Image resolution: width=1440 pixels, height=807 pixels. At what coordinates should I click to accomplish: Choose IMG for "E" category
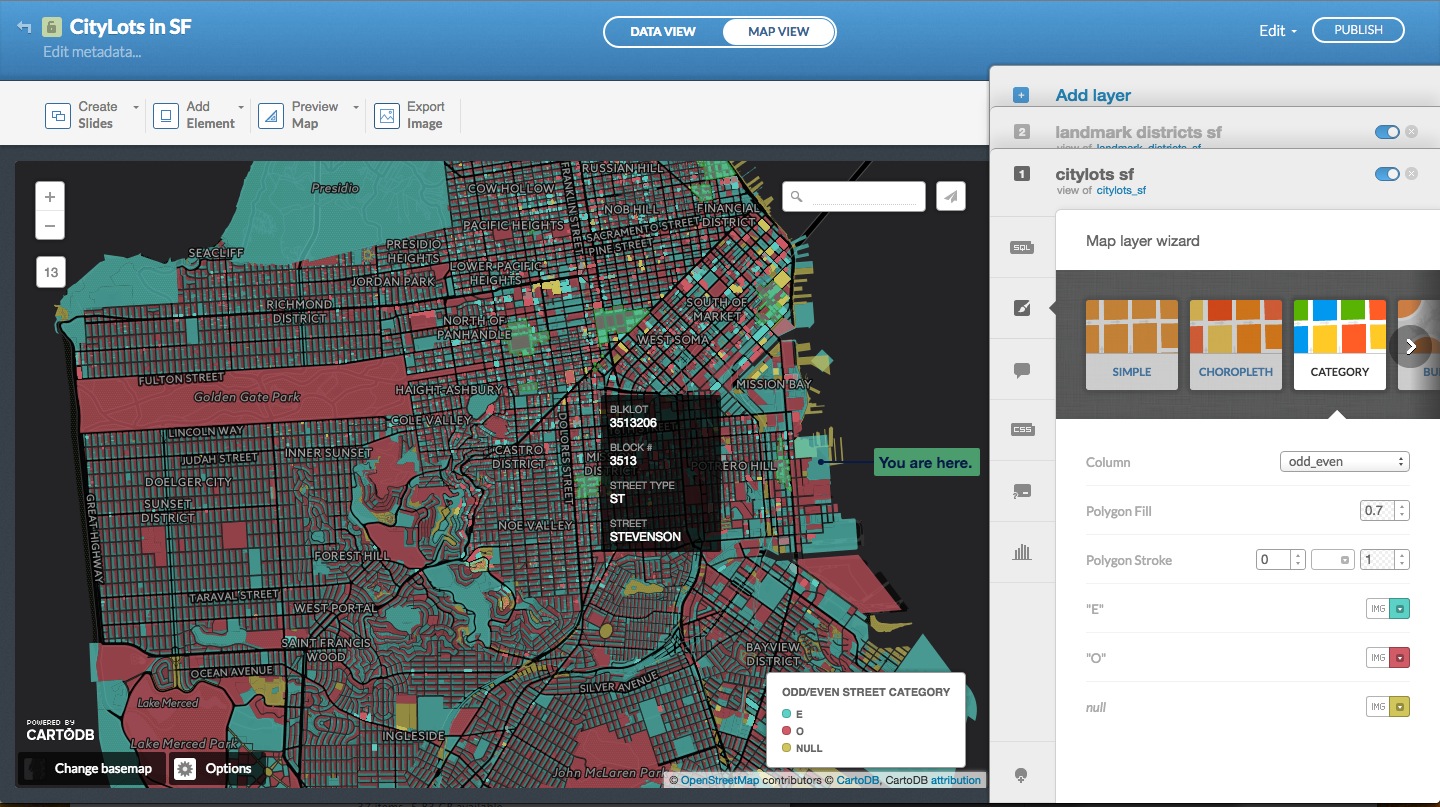(1378, 608)
